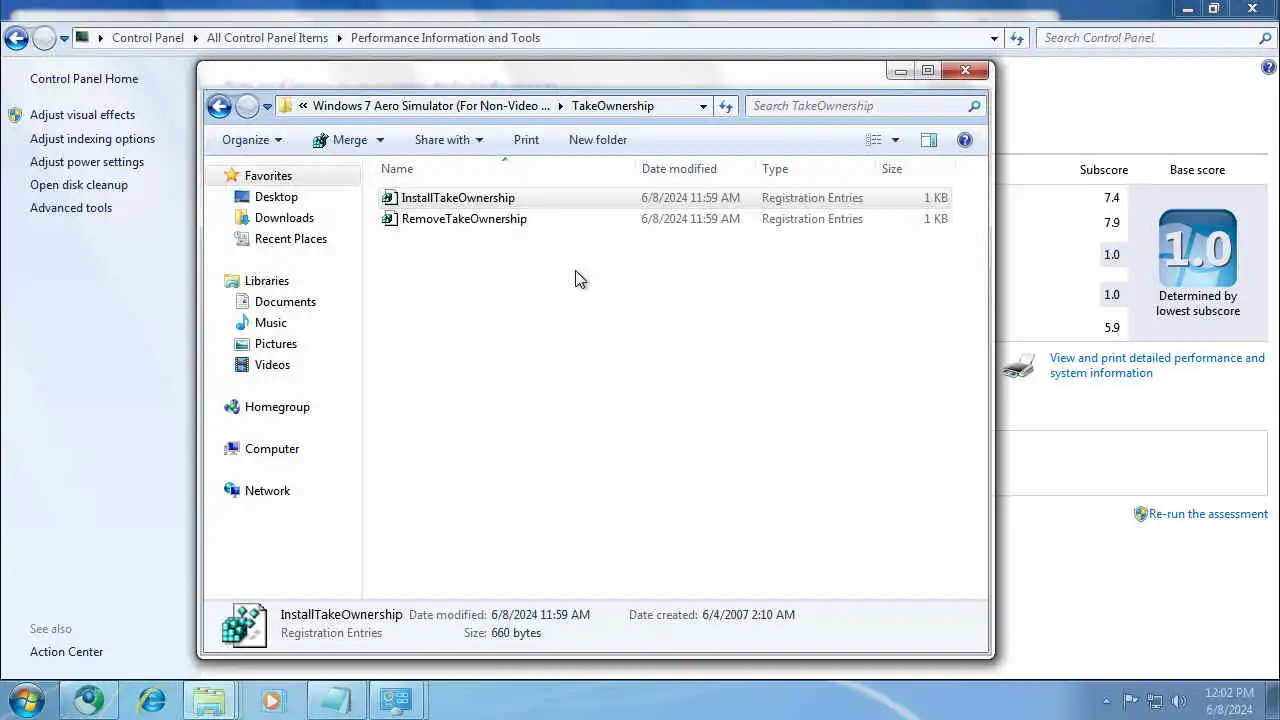The height and width of the screenshot is (720, 1280).
Task: Click Control Panel help icon at top right
Action: click(x=1269, y=68)
